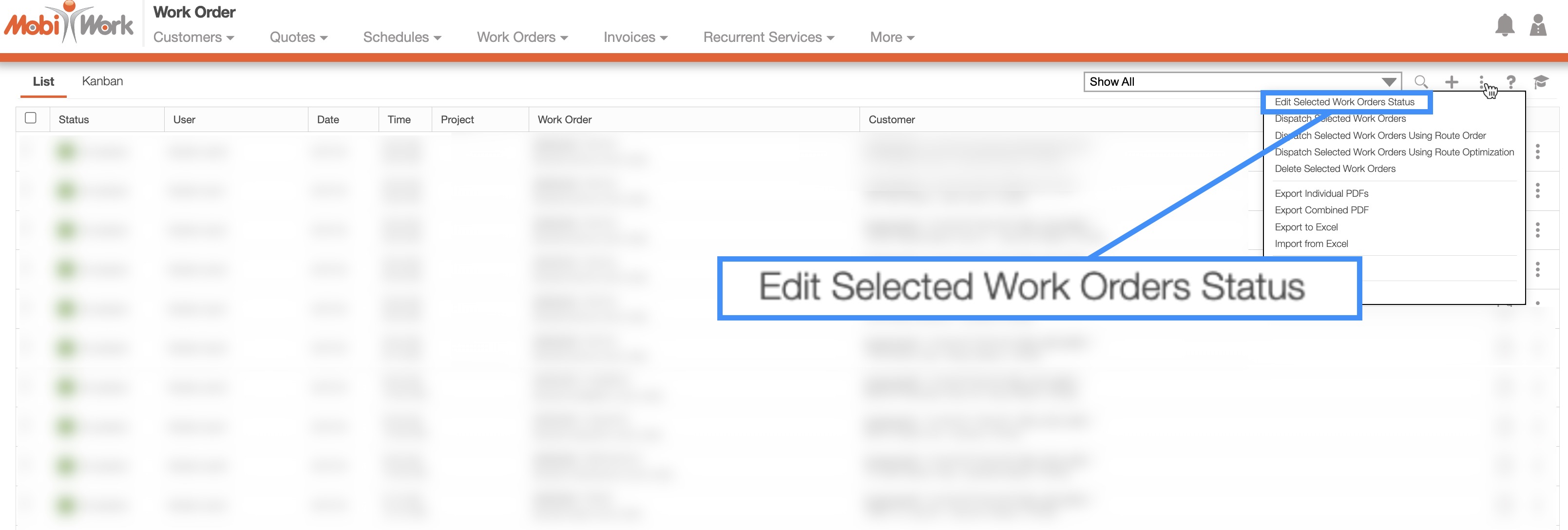Choose Delete Selected Work Orders
Viewport: 1568px width, 530px height.
point(1335,169)
